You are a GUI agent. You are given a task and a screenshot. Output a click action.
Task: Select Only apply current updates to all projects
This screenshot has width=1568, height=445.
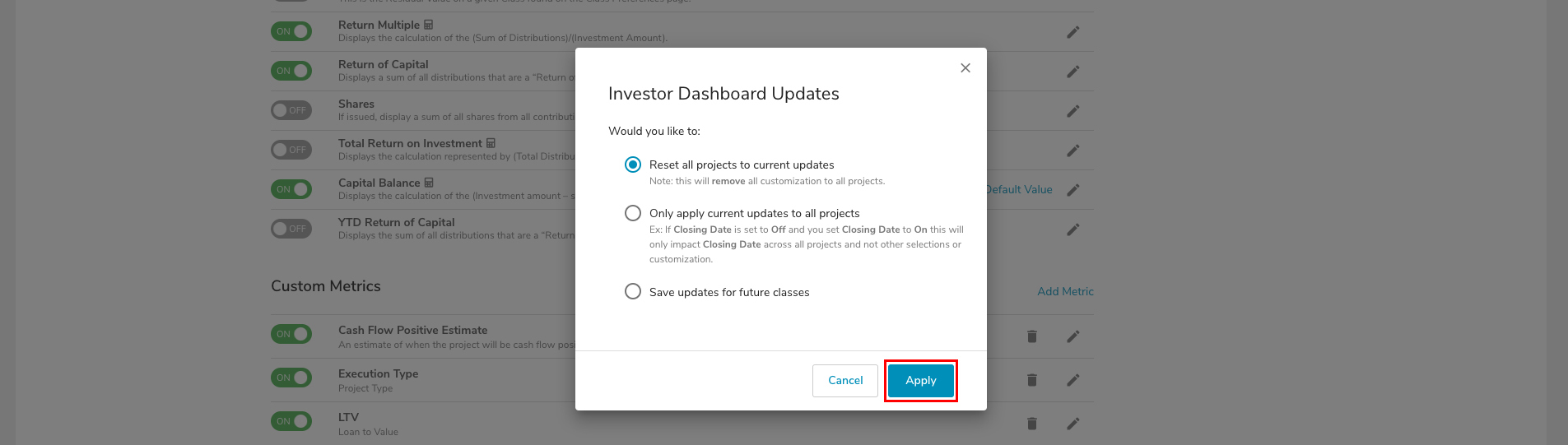point(633,213)
